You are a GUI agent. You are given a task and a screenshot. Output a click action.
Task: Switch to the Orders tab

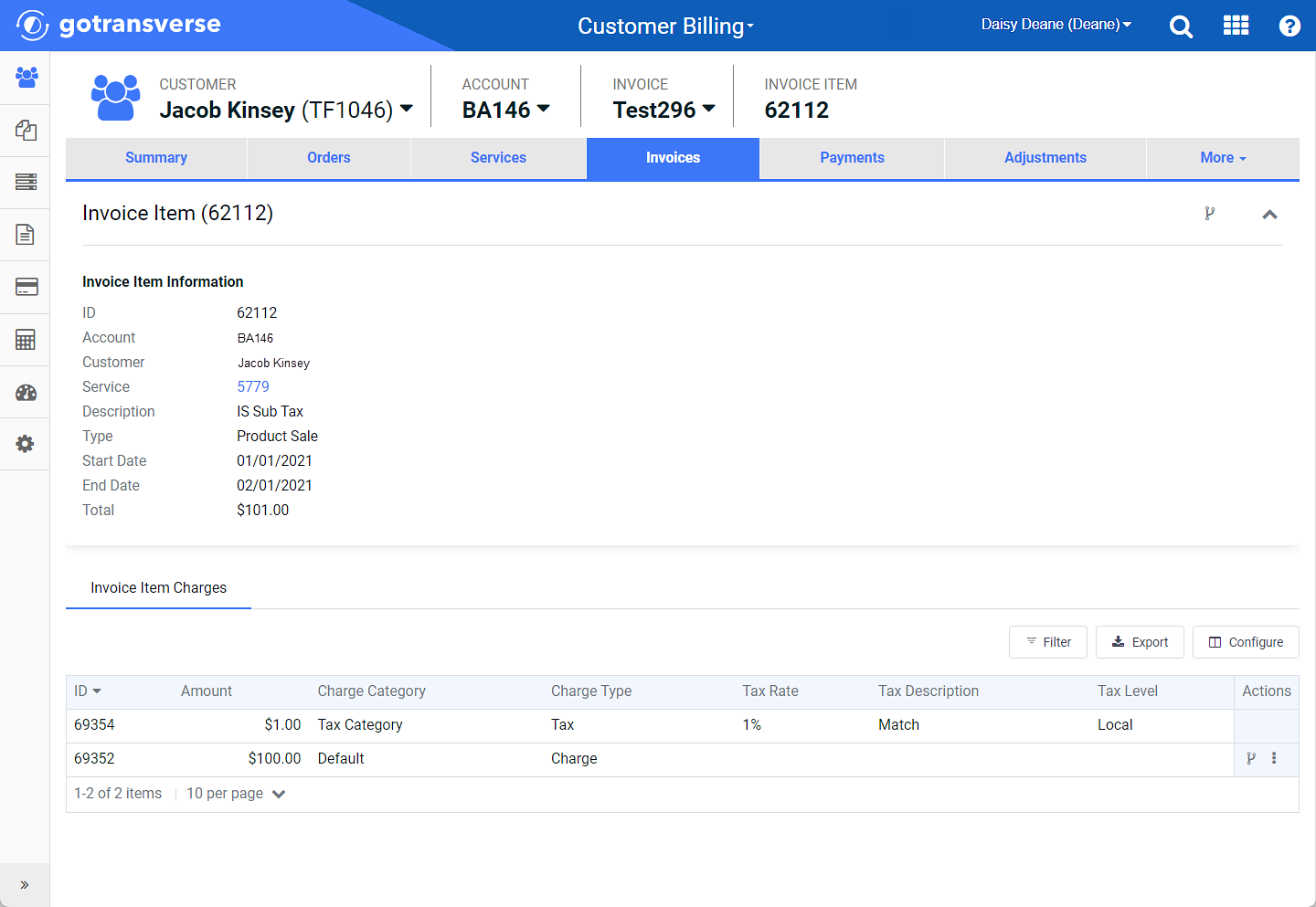pyautogui.click(x=329, y=158)
